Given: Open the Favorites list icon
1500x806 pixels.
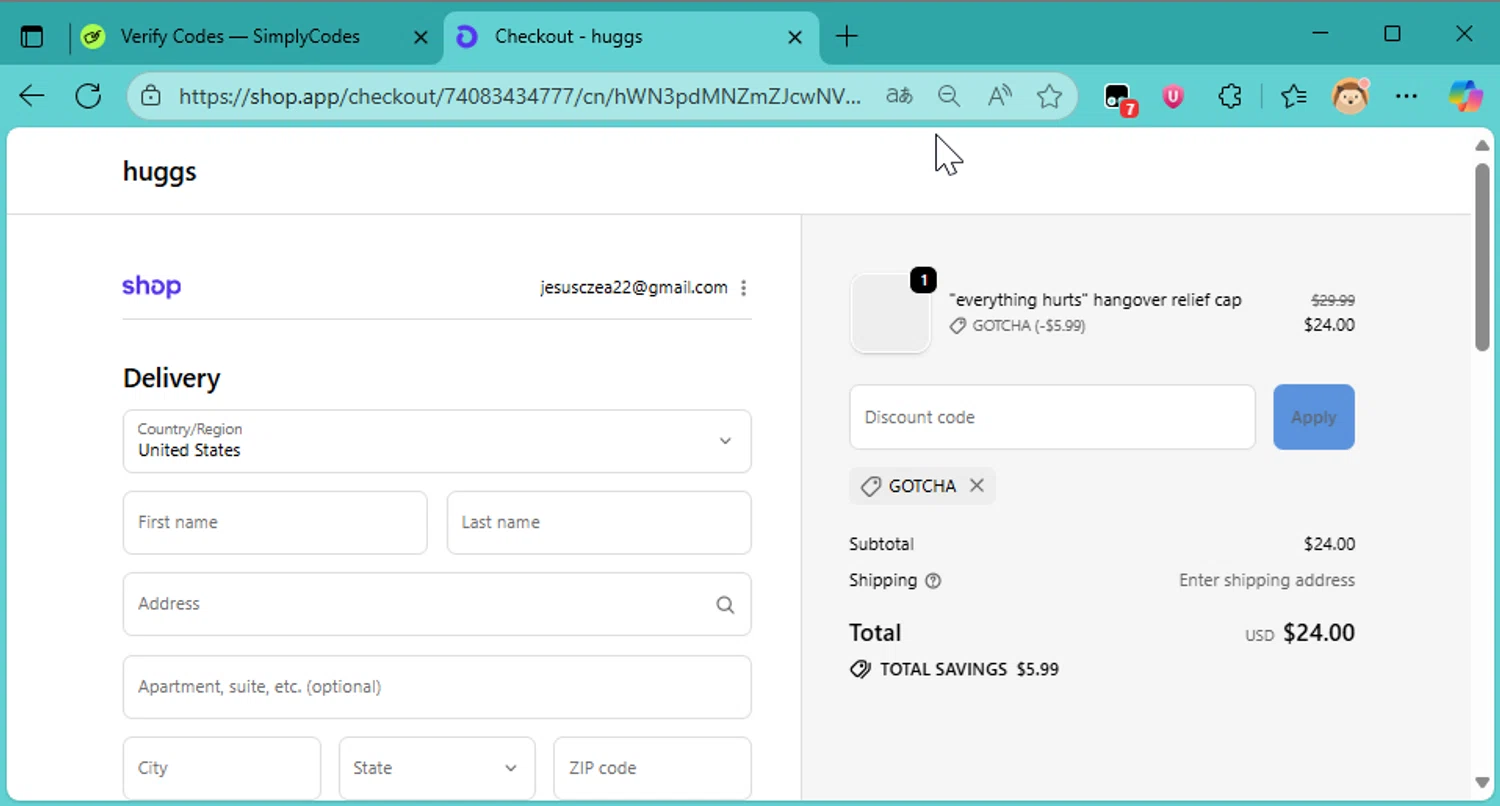Looking at the screenshot, I should [1294, 96].
